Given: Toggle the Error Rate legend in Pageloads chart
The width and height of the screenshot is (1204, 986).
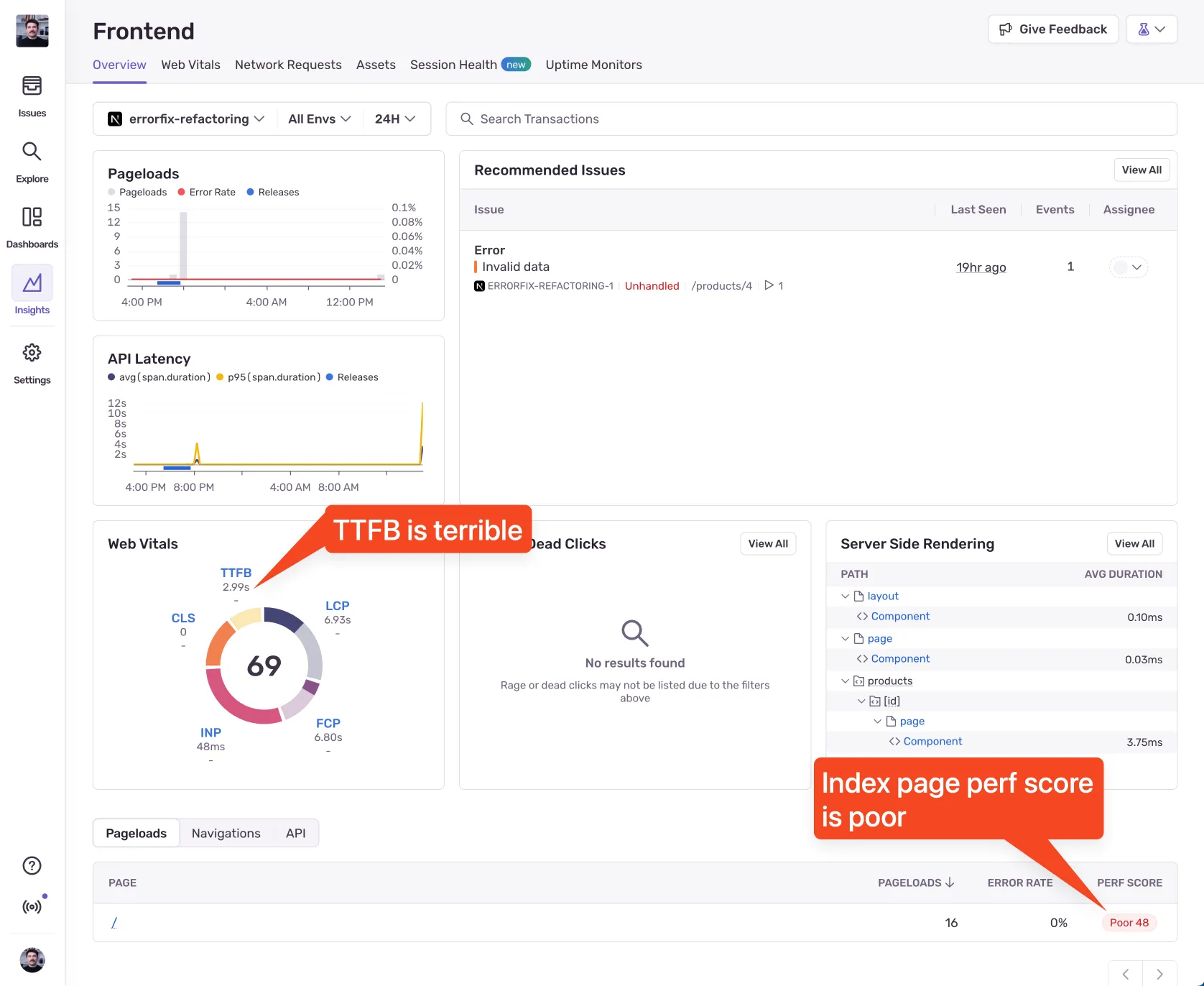Looking at the screenshot, I should (x=207, y=192).
